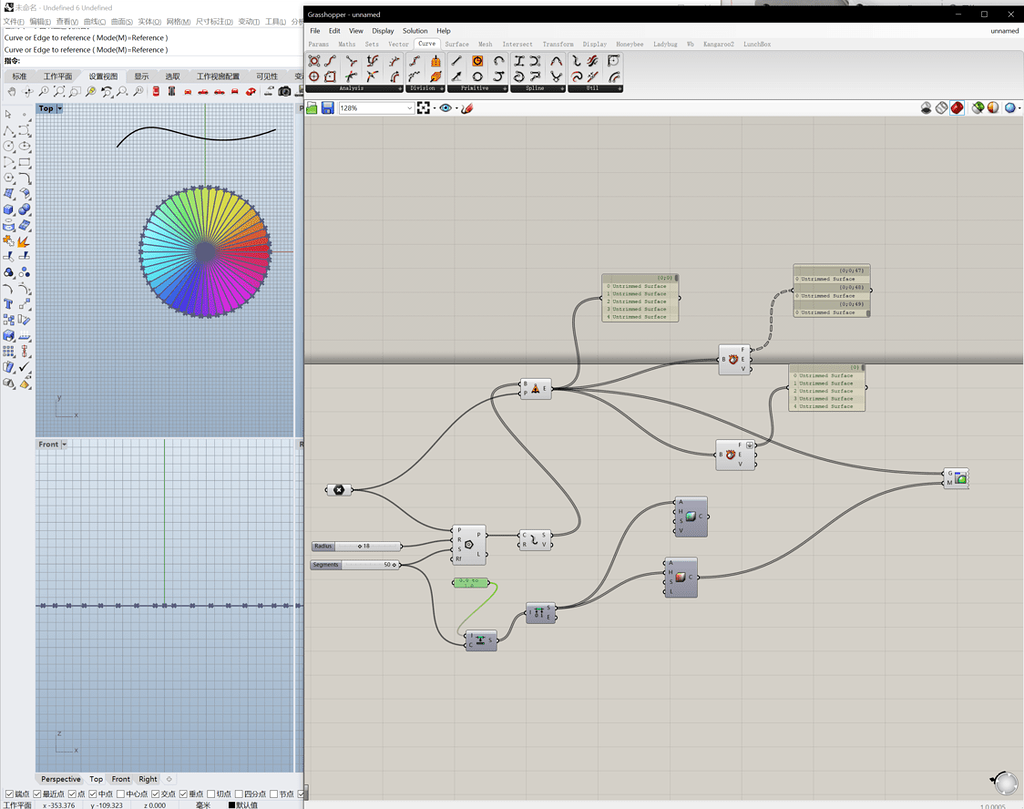Save the Grasshopper document with the floppy icon

pyautogui.click(x=327, y=108)
